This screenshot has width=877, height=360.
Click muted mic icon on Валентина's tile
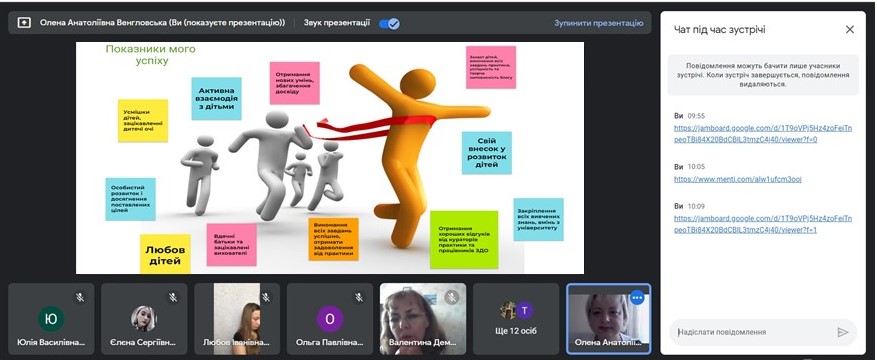(451, 298)
